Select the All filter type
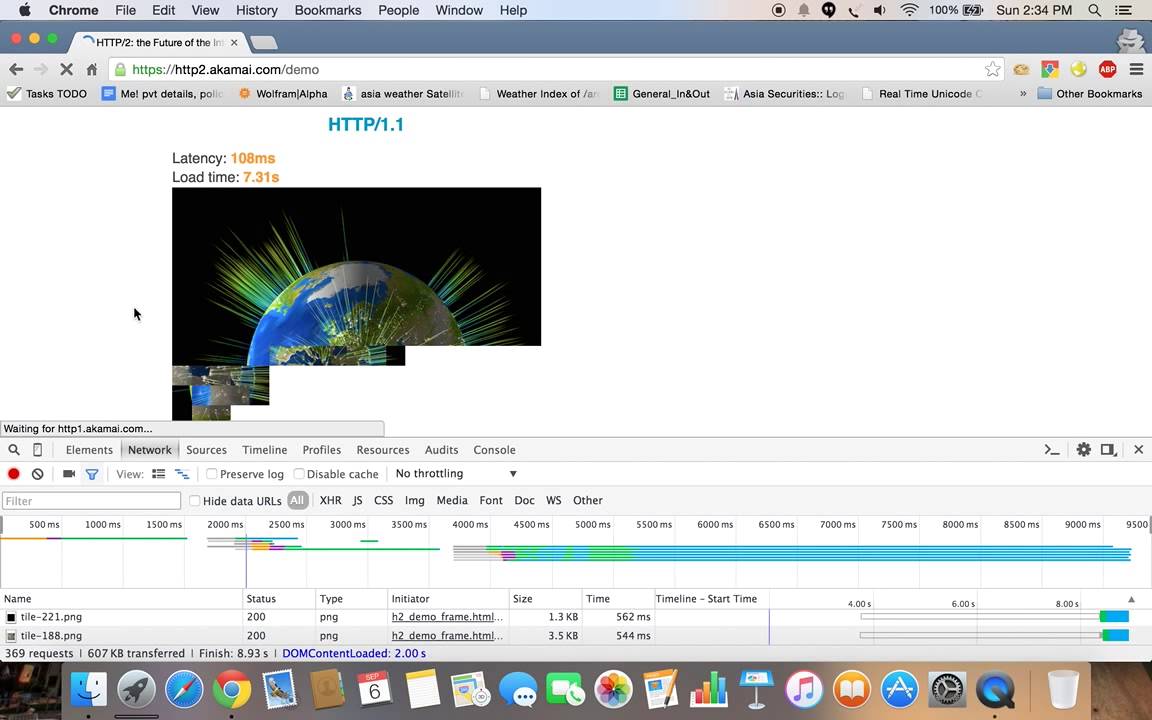Viewport: 1152px width, 720px height. [297, 500]
